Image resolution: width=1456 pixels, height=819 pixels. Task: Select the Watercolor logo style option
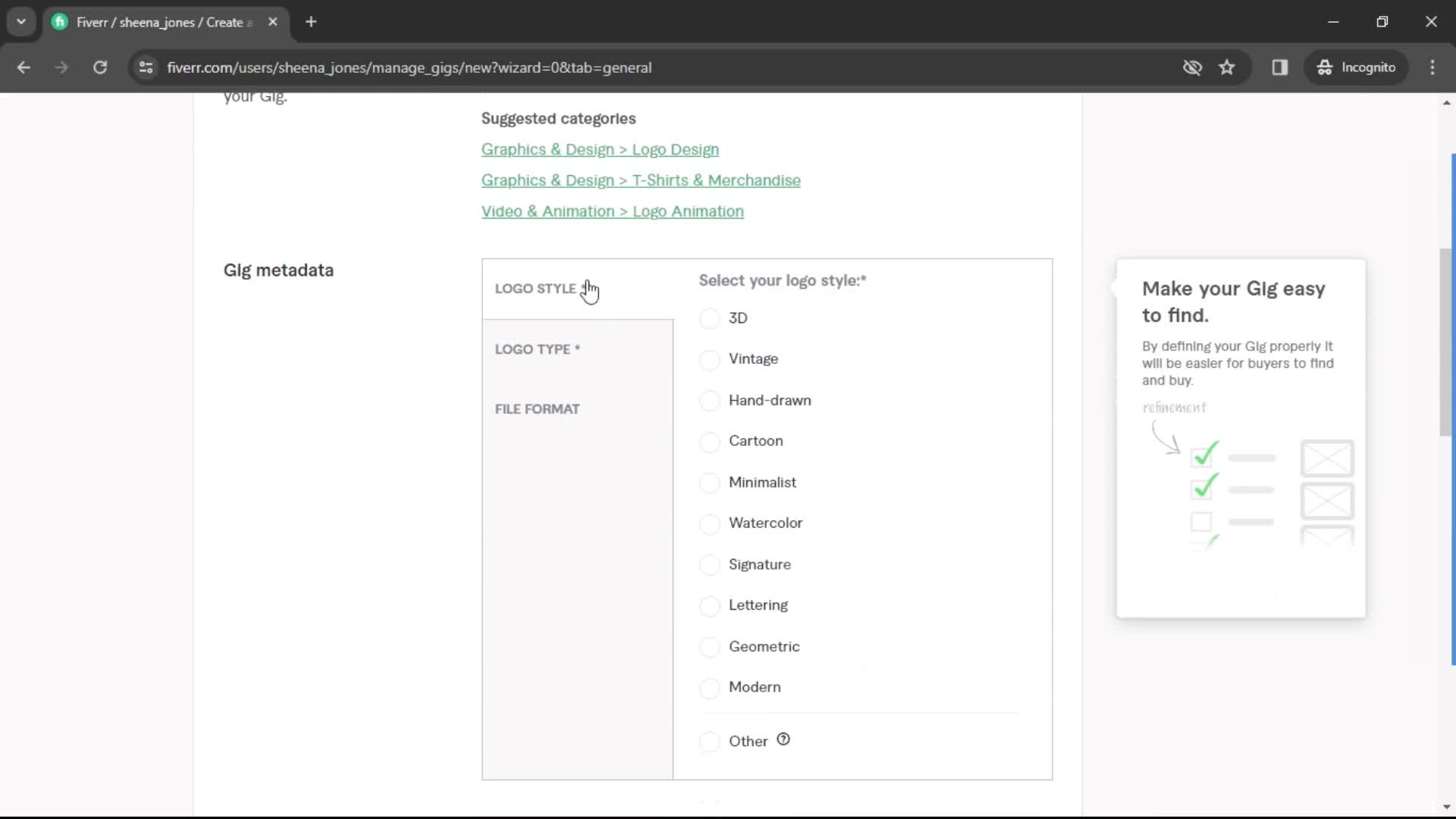coord(709,523)
